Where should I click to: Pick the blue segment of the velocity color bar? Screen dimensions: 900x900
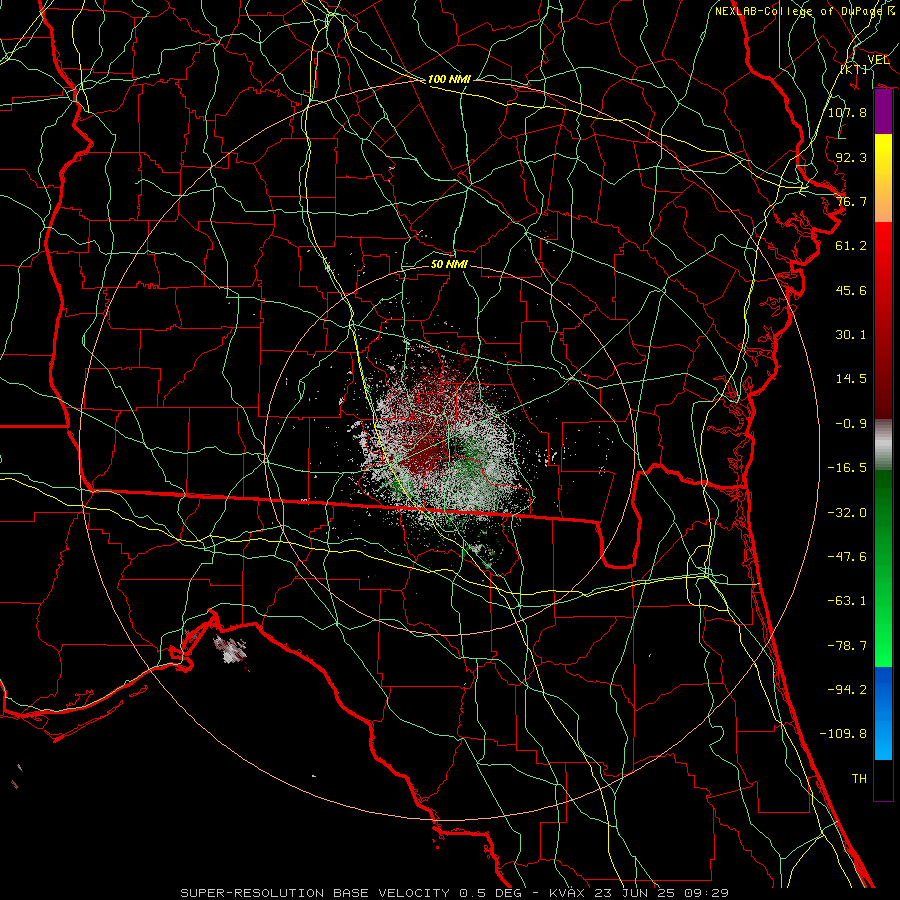[x=883, y=713]
